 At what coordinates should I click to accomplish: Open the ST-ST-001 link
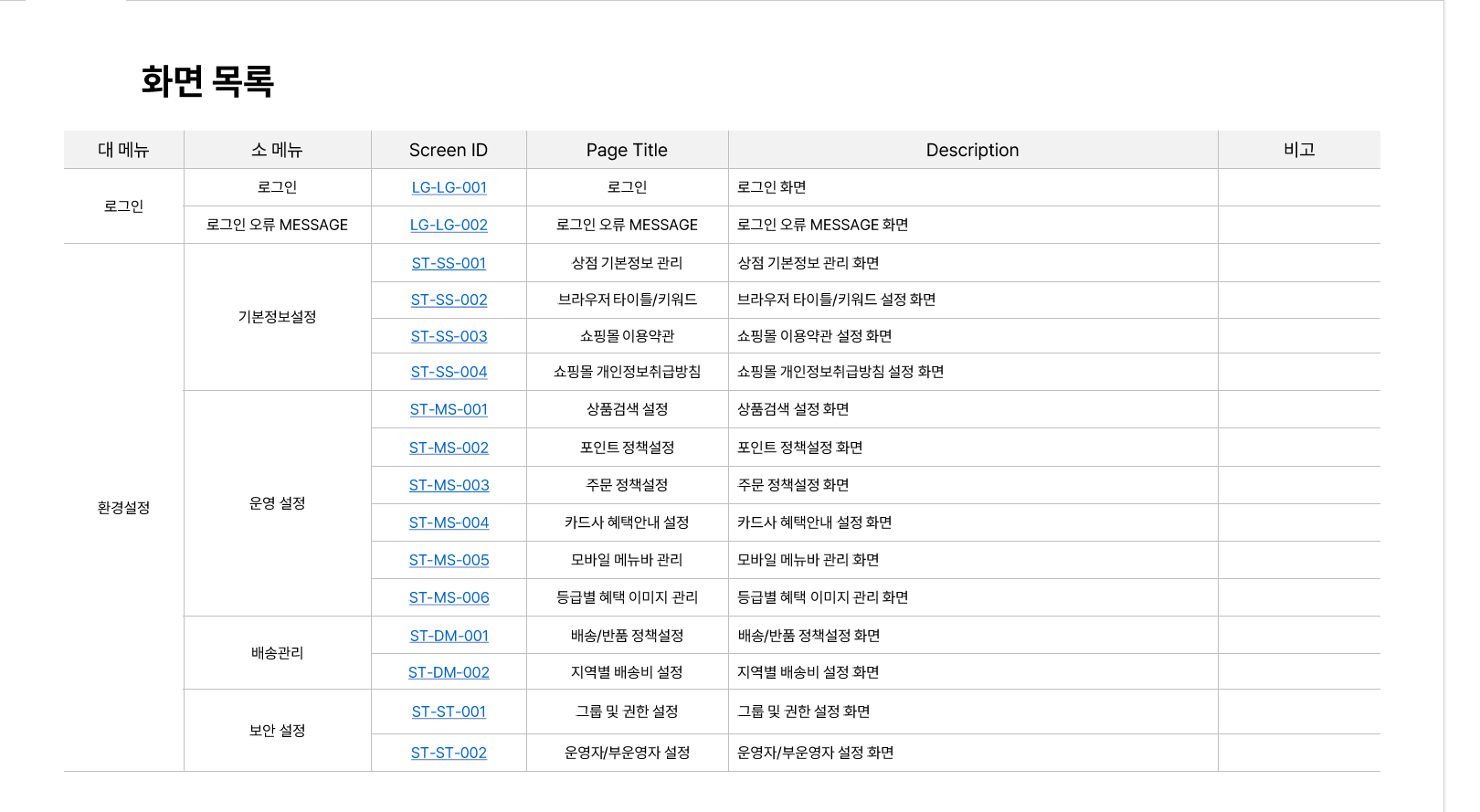click(449, 712)
